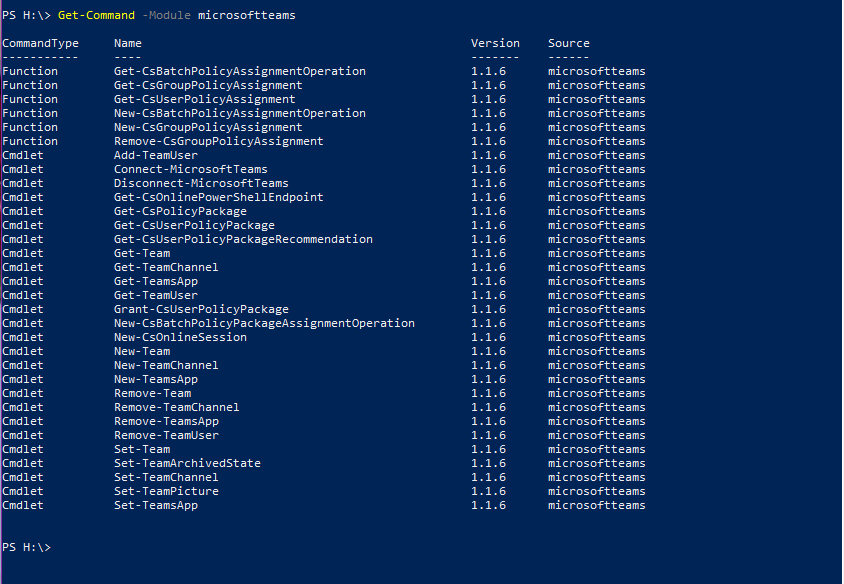Select the New-CsOnlineSession cmdlet name
The height and width of the screenshot is (584, 844).
coord(180,337)
